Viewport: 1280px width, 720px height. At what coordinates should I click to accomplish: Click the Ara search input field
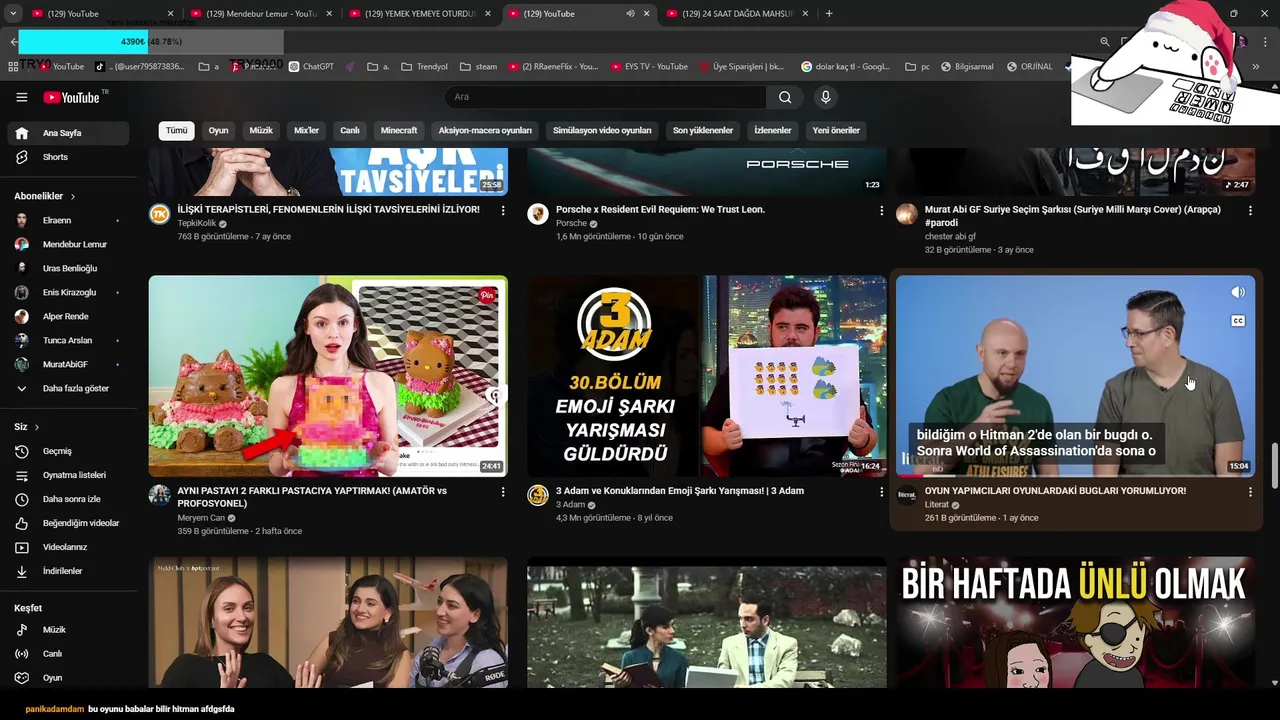click(x=605, y=97)
